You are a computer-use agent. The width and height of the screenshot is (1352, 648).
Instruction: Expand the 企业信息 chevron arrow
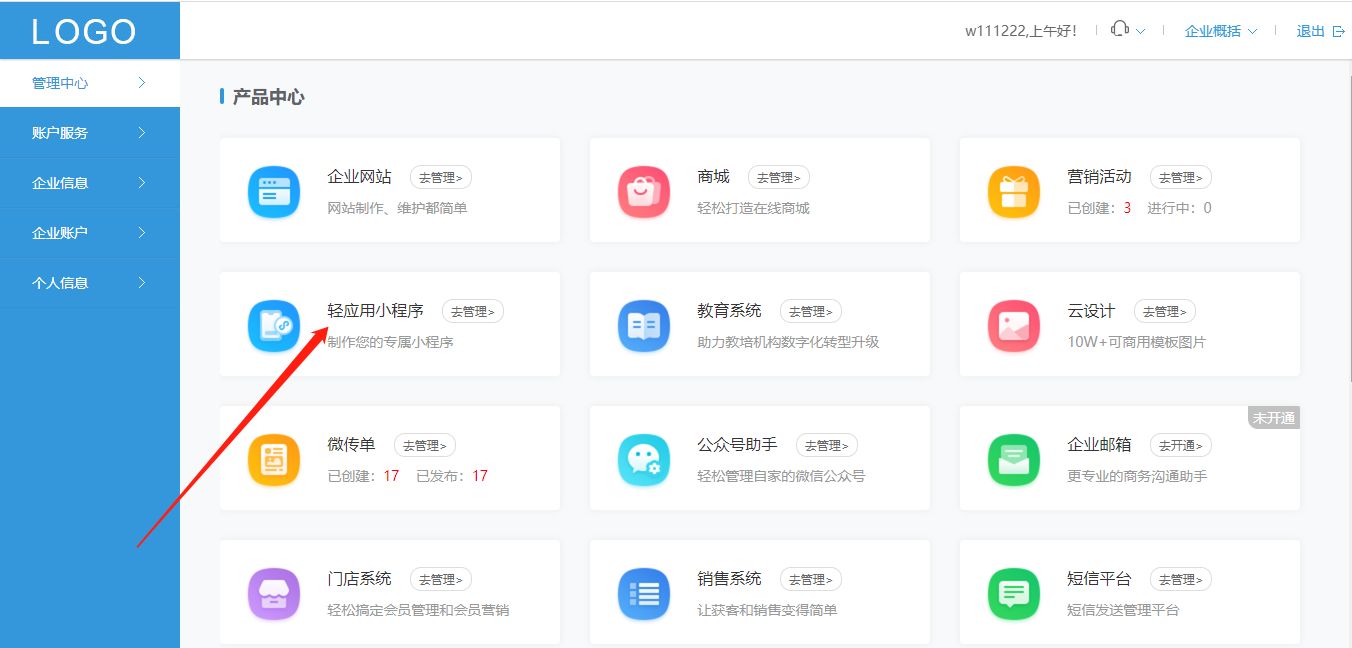tap(142, 183)
